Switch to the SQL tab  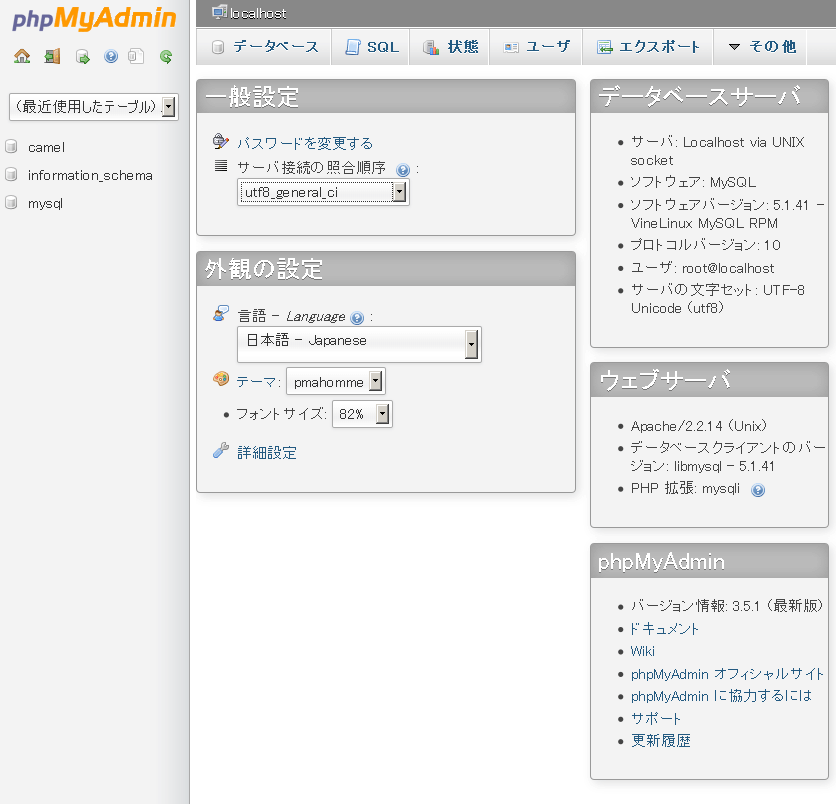coord(372,47)
